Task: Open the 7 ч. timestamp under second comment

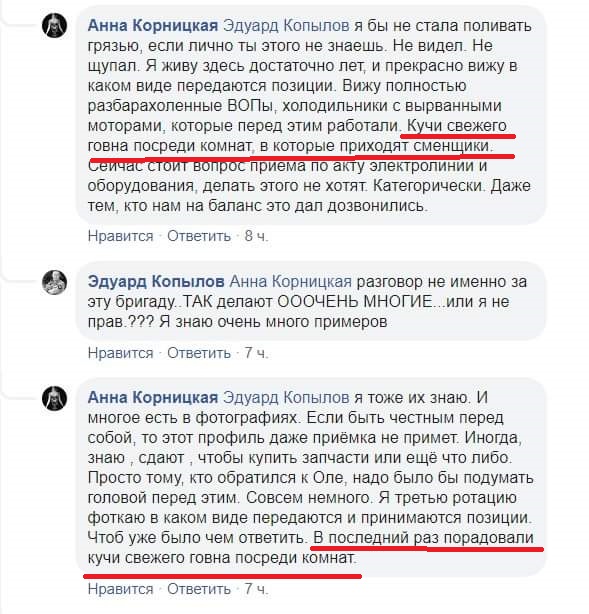Action: coord(257,353)
